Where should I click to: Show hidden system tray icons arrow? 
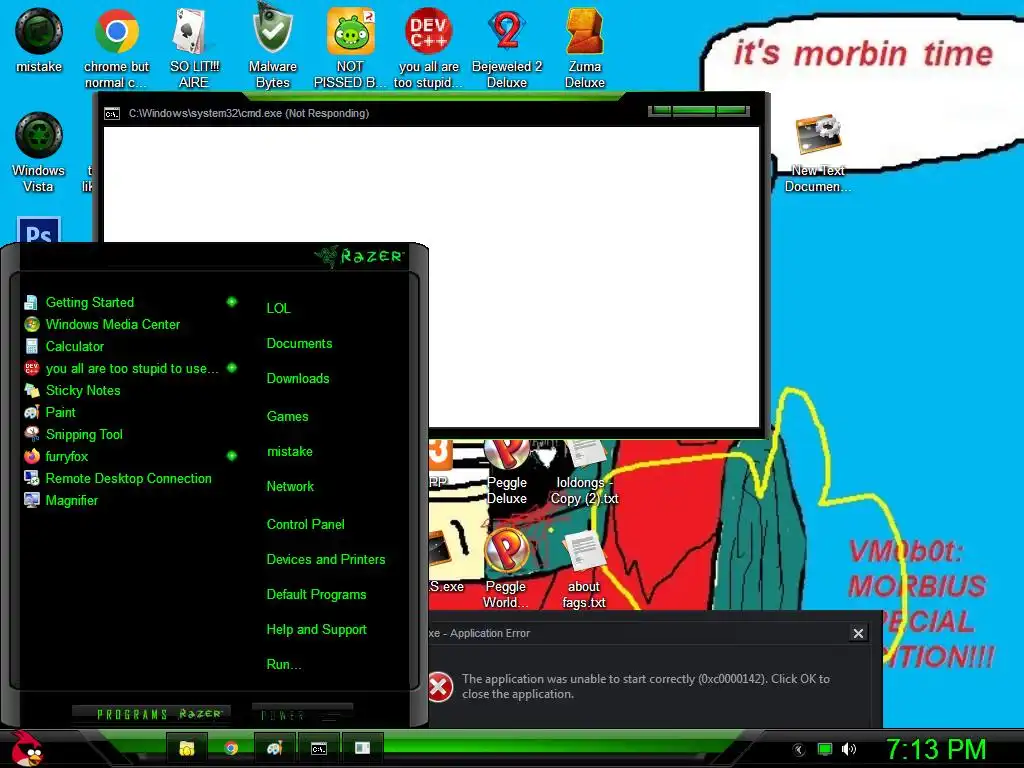click(x=799, y=750)
